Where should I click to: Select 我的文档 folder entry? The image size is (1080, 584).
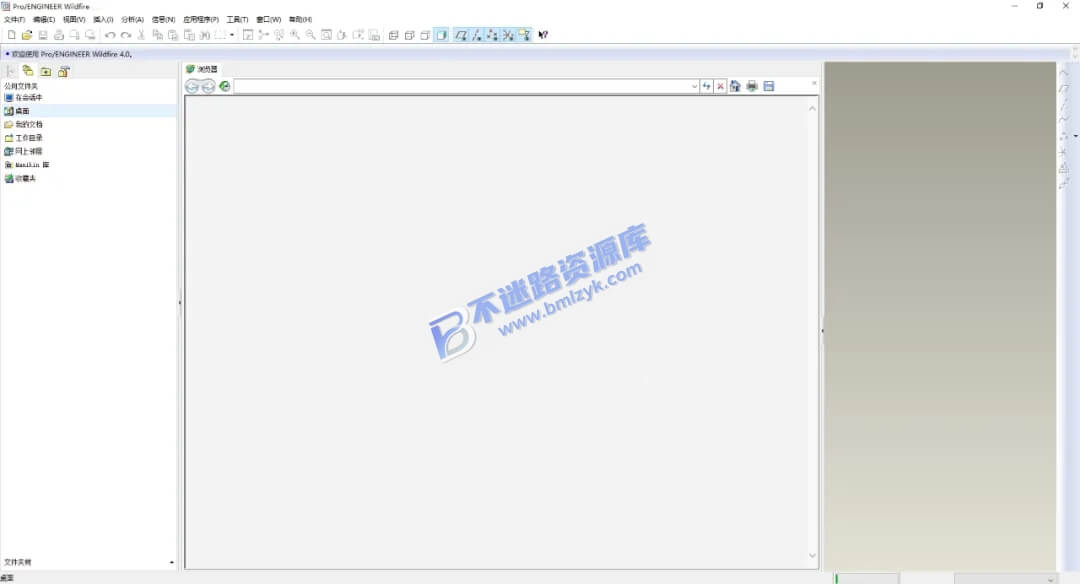[x=23, y=125]
